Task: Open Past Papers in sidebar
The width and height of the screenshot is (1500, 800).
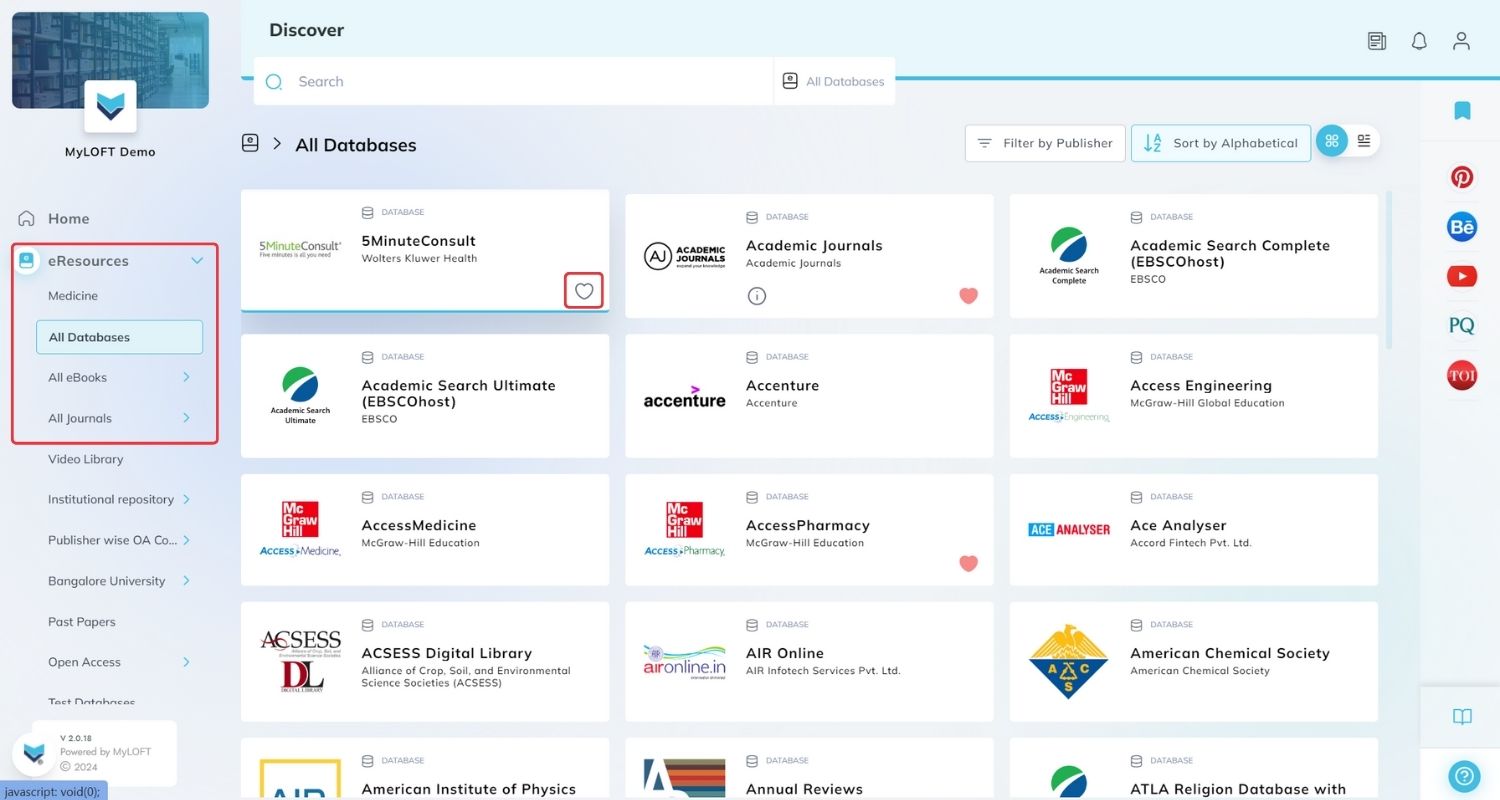Action: tap(82, 622)
